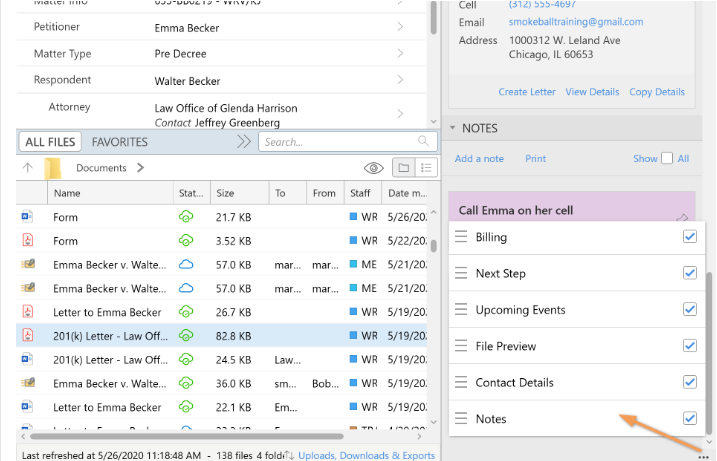Select the ALL FILES tab
The height and width of the screenshot is (461, 717).
(47, 142)
